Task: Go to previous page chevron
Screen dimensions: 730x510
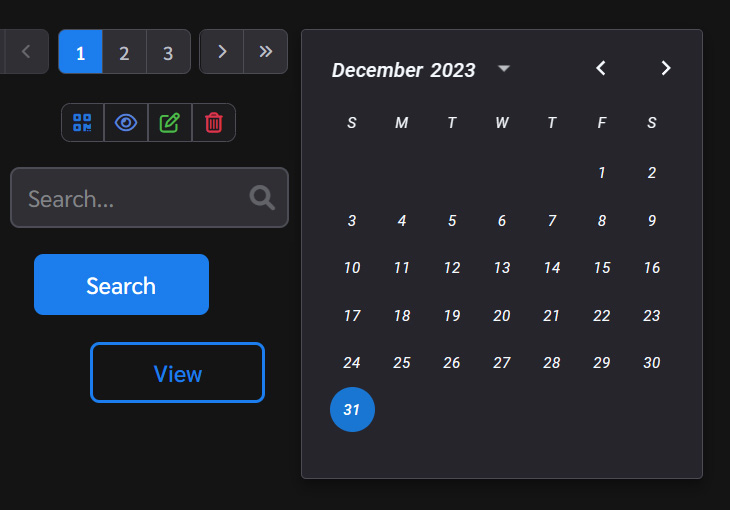Action: [27, 51]
